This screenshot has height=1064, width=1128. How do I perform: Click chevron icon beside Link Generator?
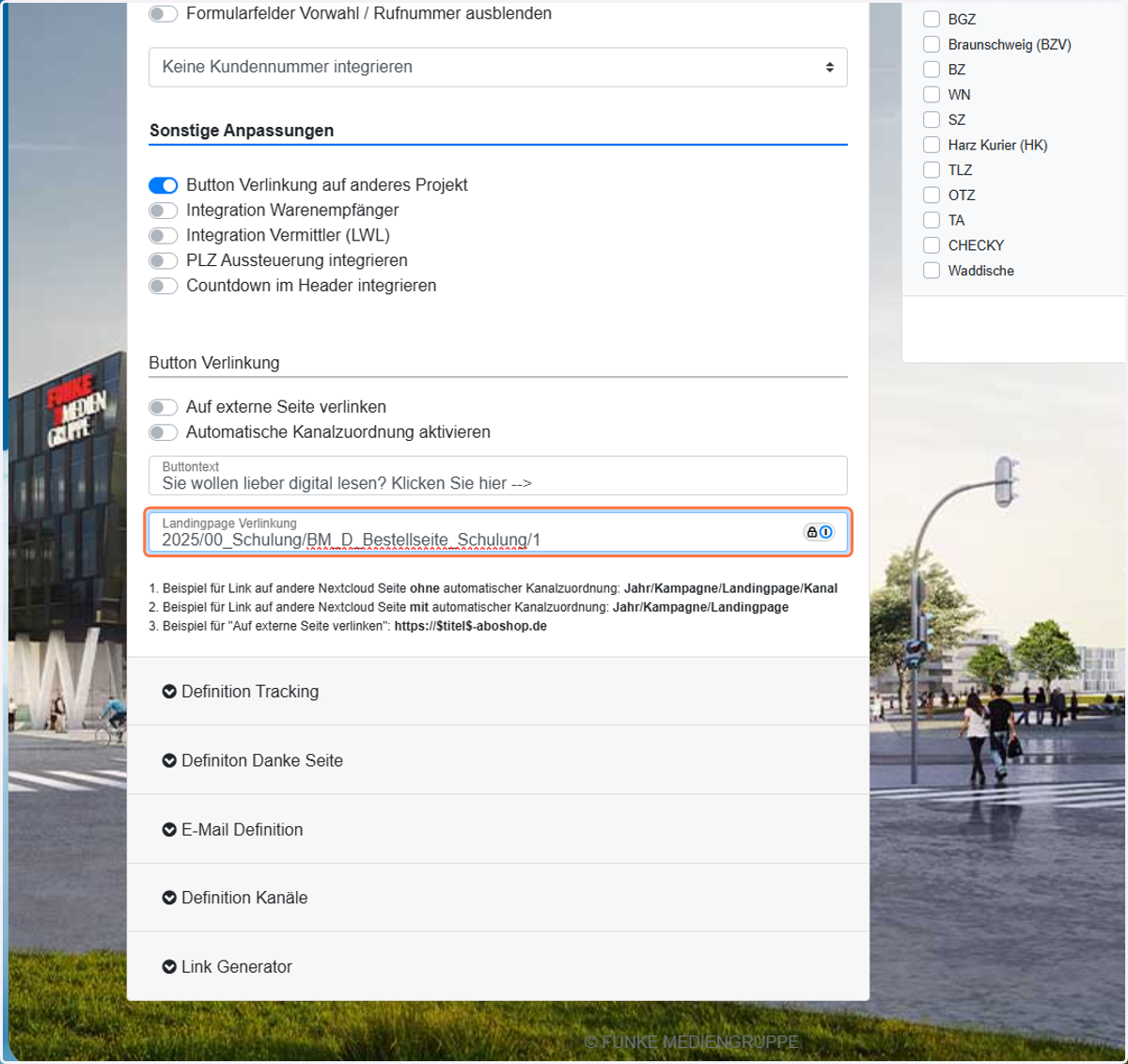click(169, 967)
